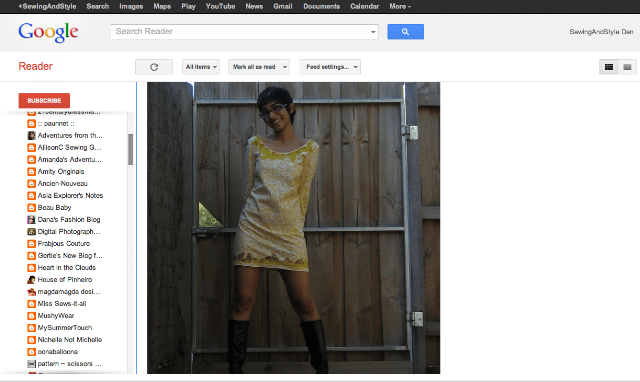
Task: Click Mark all as read button
Action: click(254, 67)
